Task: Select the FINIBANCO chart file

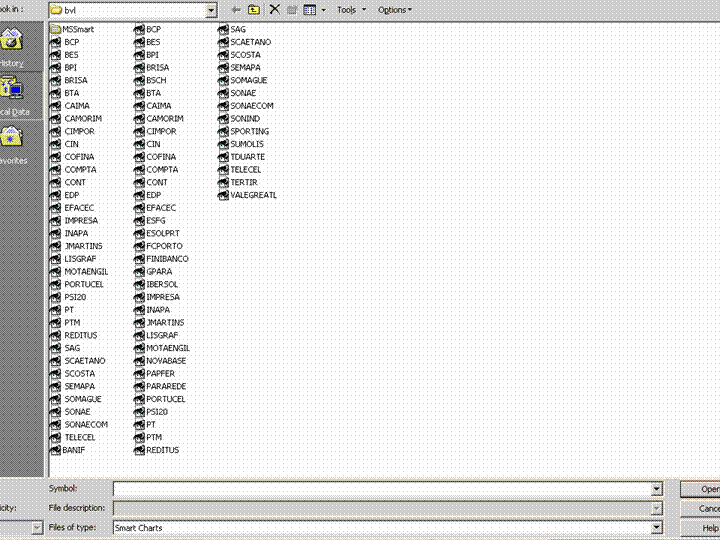Action: click(161, 259)
